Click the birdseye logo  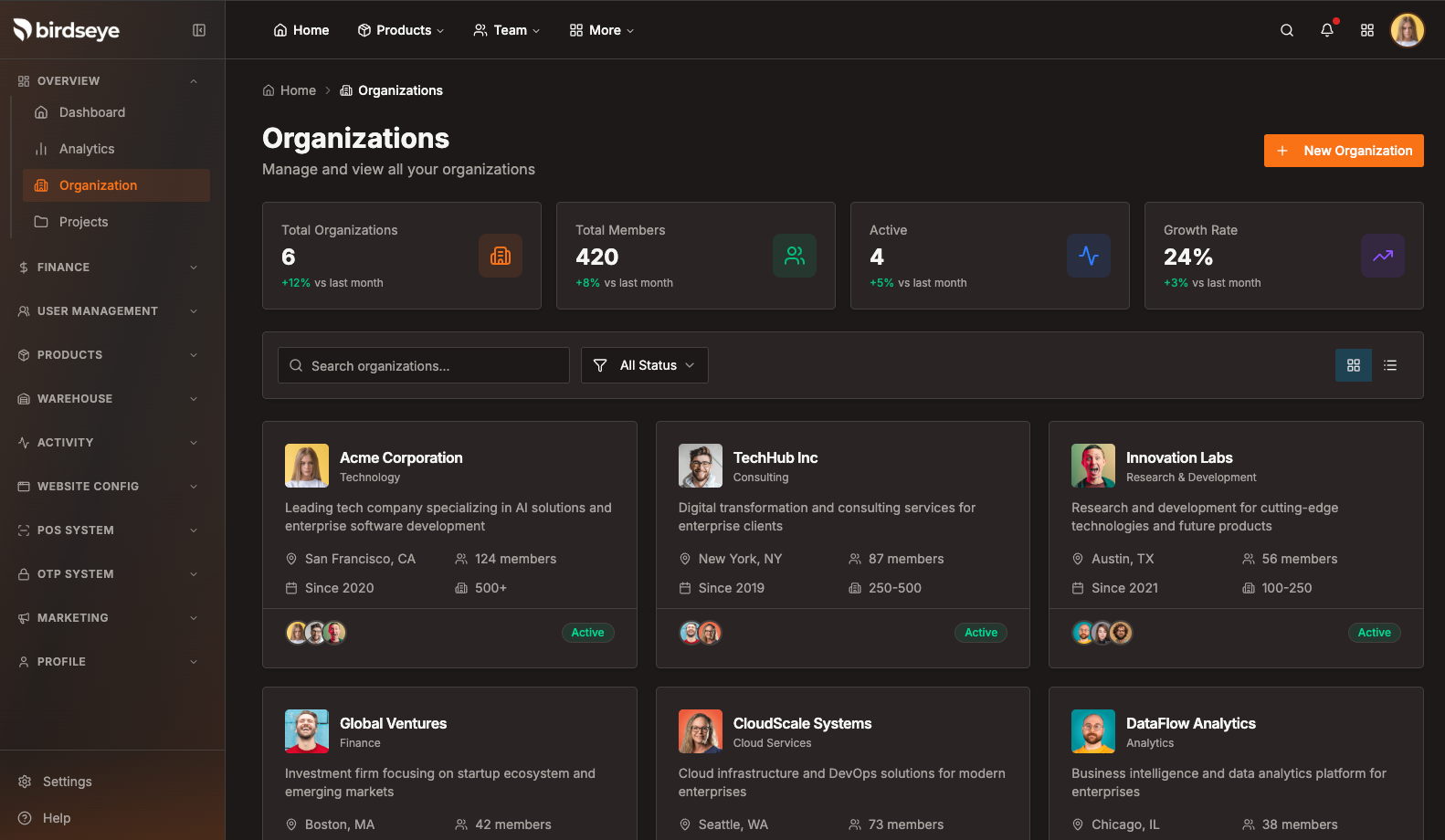(67, 30)
